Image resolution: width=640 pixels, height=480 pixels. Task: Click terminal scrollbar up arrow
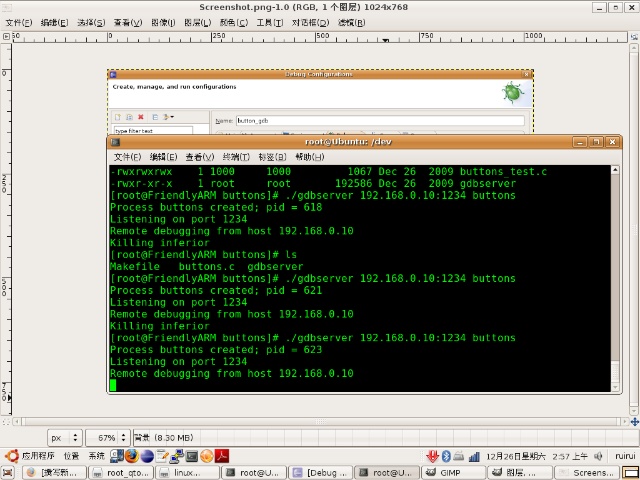[615, 170]
